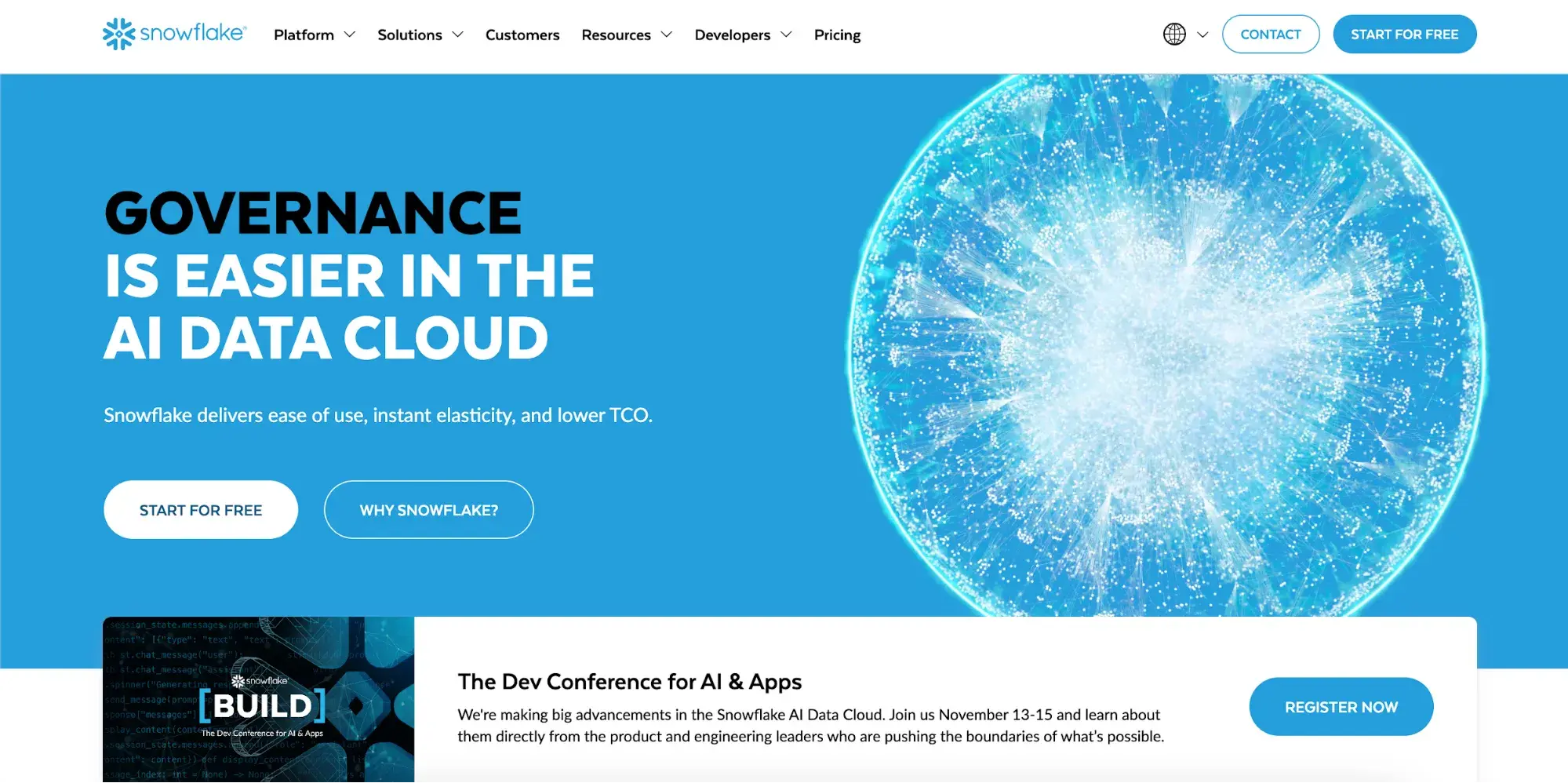Expand the chevron next to Solutions

pyautogui.click(x=458, y=35)
